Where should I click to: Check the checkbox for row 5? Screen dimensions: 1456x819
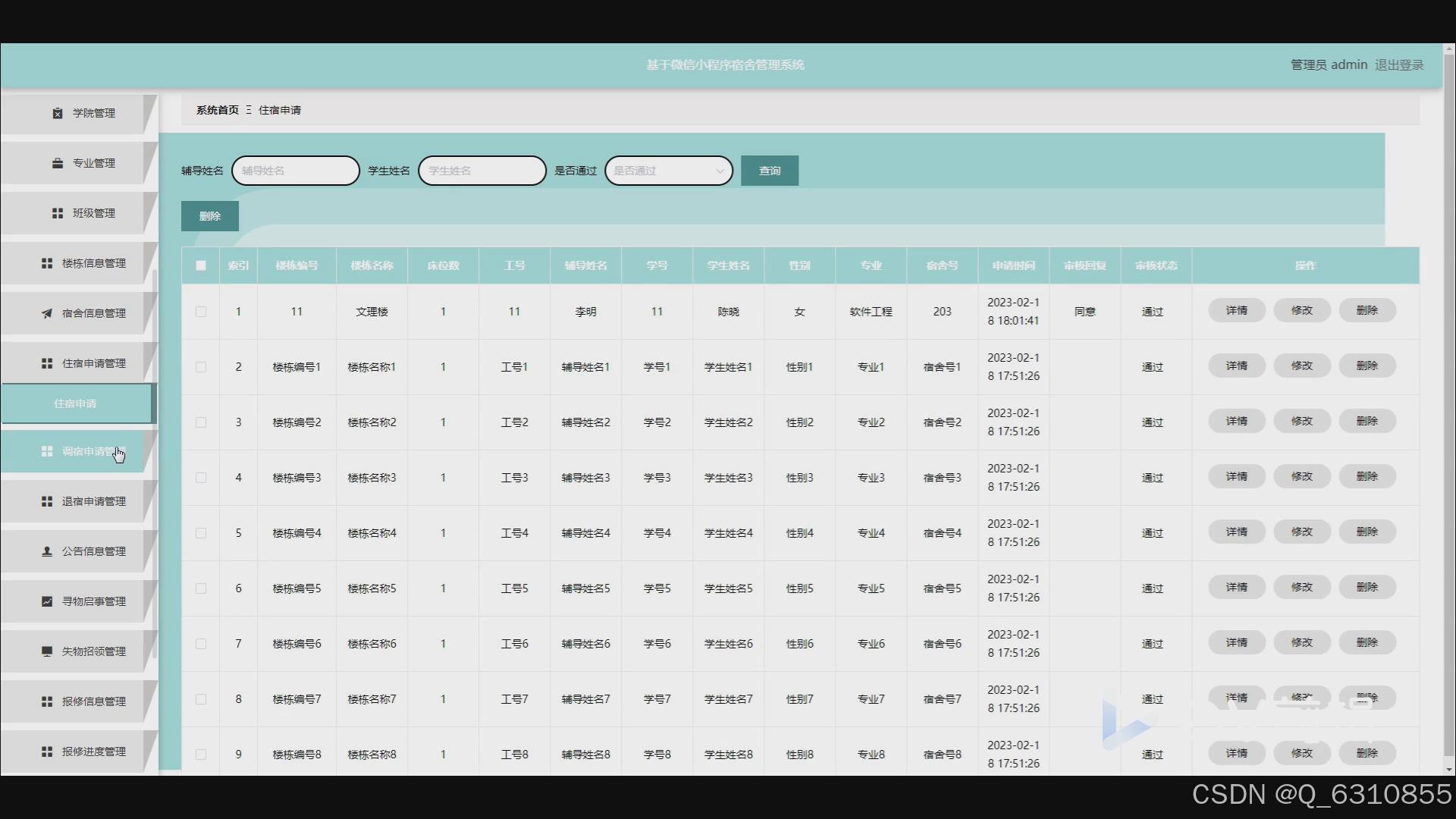[x=201, y=533]
